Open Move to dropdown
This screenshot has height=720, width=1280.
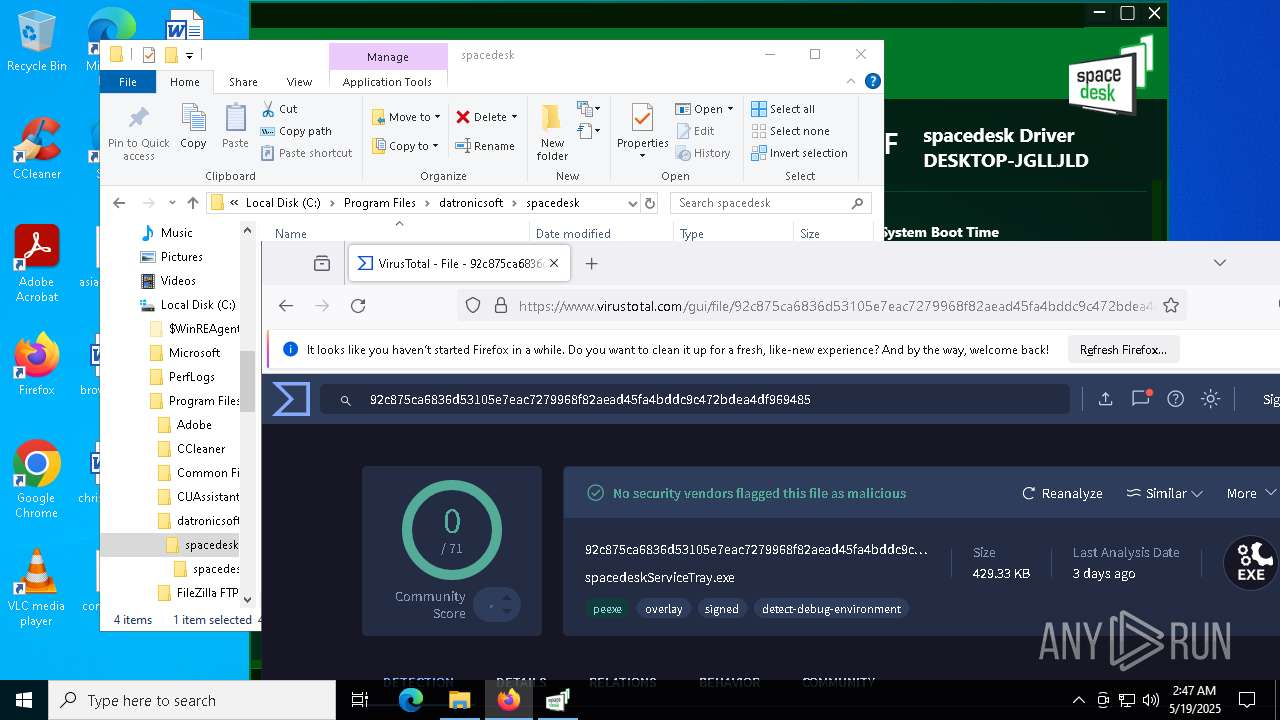click(406, 117)
